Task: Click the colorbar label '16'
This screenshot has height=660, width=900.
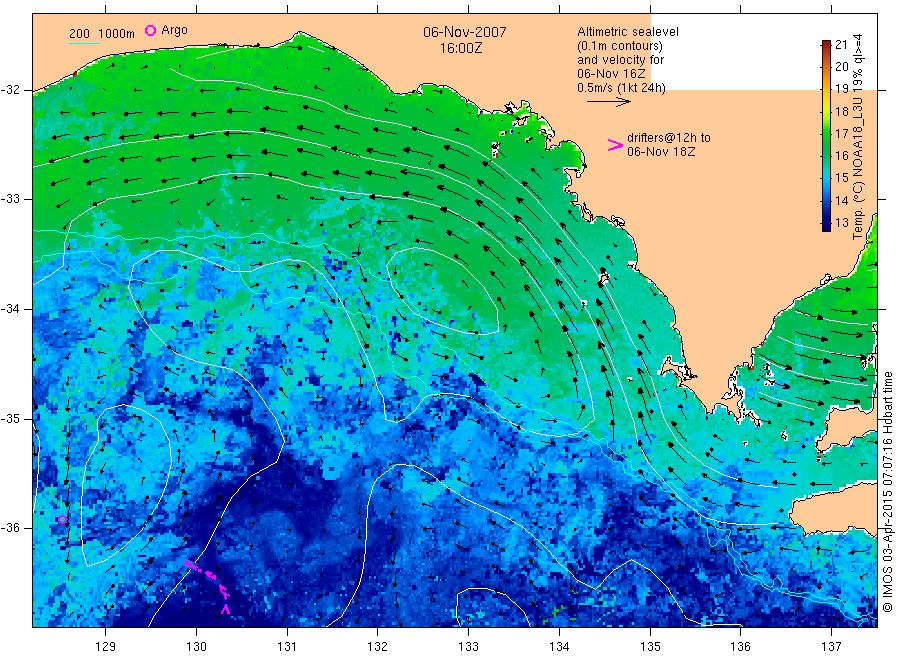Action: [841, 156]
